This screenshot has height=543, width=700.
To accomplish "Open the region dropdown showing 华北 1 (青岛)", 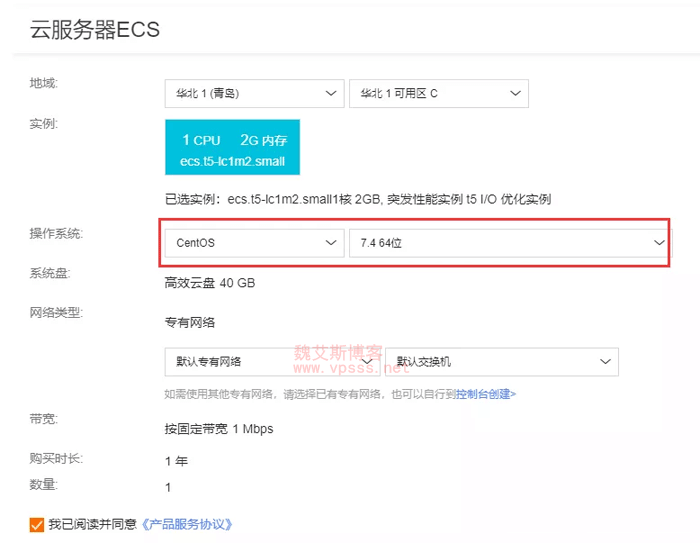I will click(254, 94).
